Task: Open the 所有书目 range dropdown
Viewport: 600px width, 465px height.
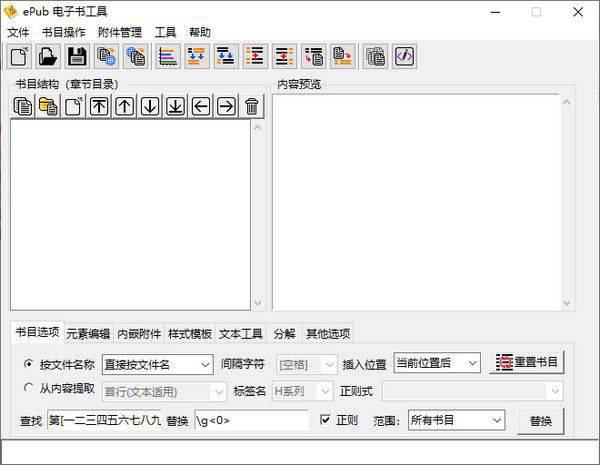Action: pos(457,420)
